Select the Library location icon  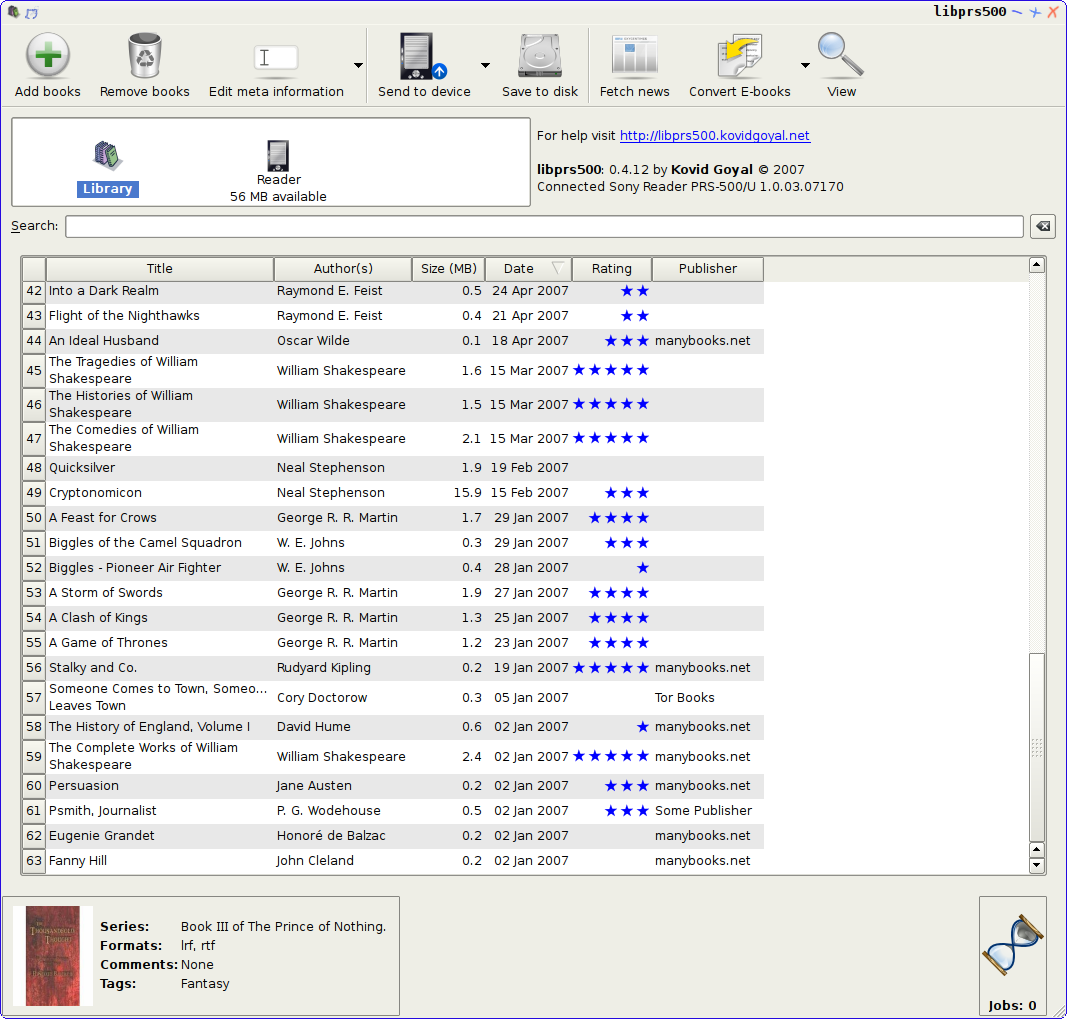pos(108,155)
